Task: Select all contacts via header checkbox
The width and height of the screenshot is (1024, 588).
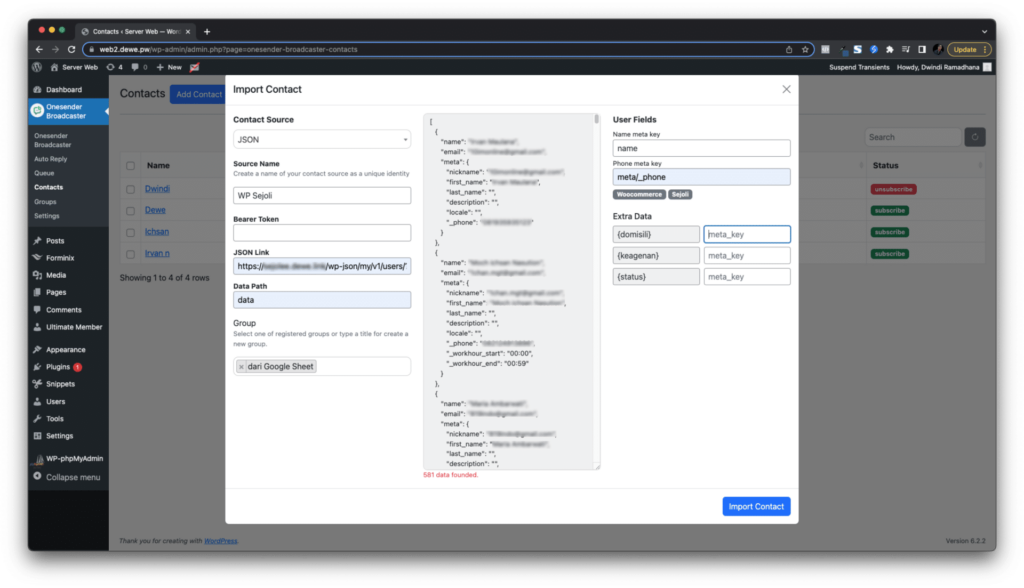Action: coord(130,166)
